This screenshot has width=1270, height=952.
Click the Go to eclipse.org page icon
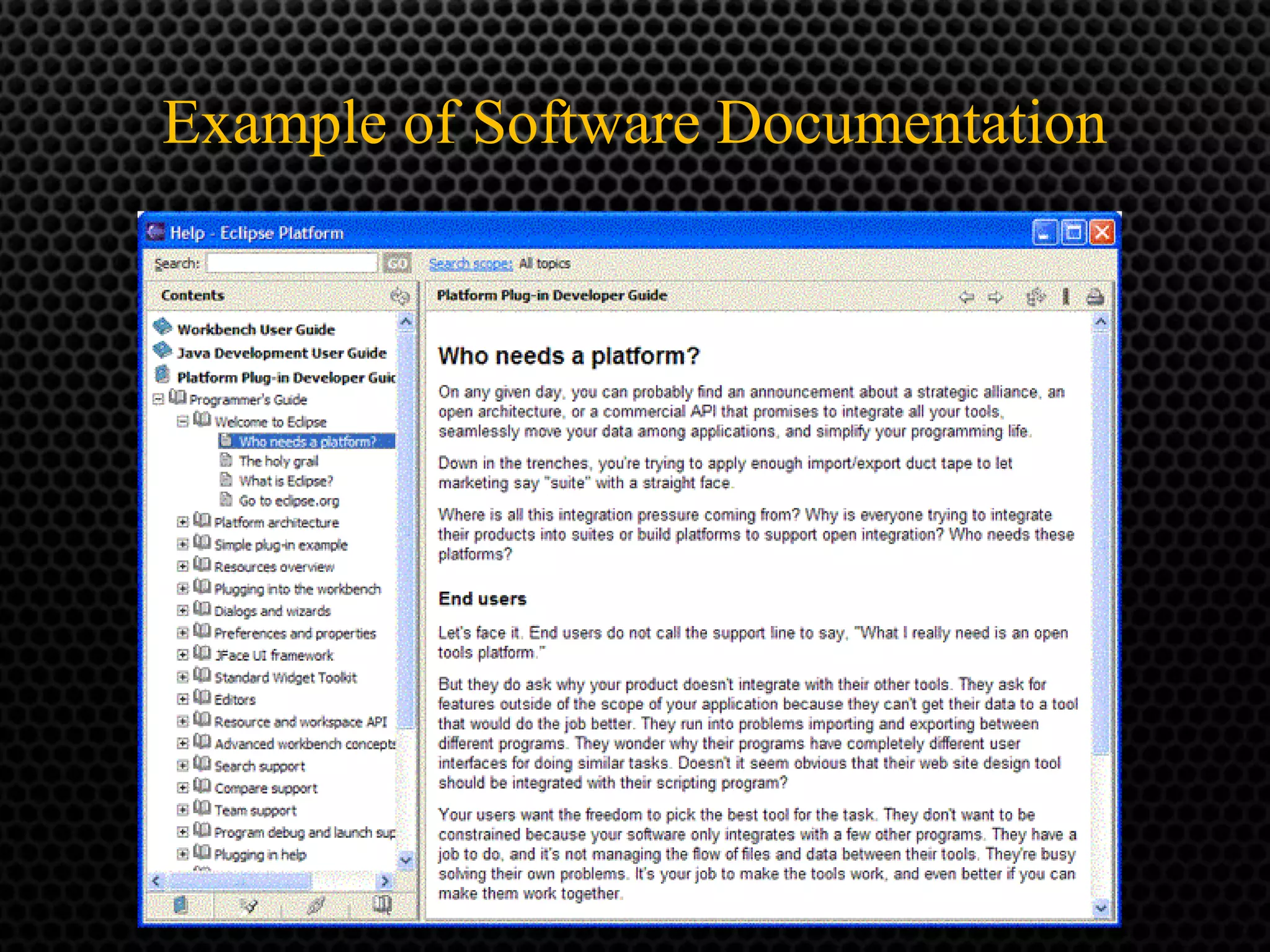point(226,500)
